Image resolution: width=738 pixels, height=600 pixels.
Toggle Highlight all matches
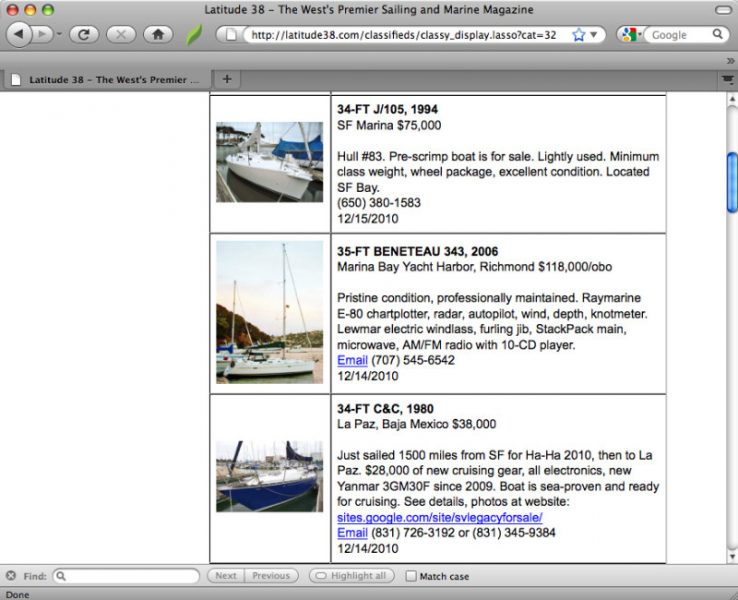(x=352, y=576)
